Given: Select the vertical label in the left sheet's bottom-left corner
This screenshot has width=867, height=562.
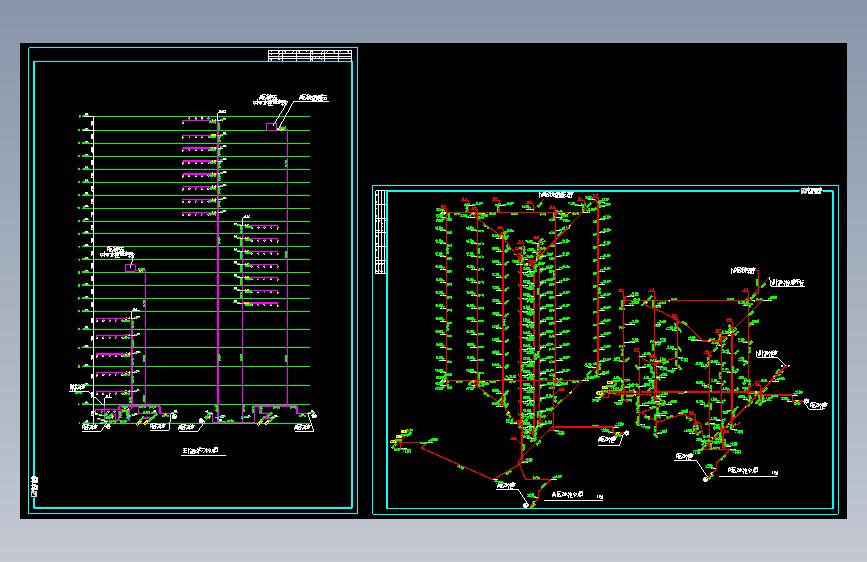Looking at the screenshot, I should coord(35,486).
